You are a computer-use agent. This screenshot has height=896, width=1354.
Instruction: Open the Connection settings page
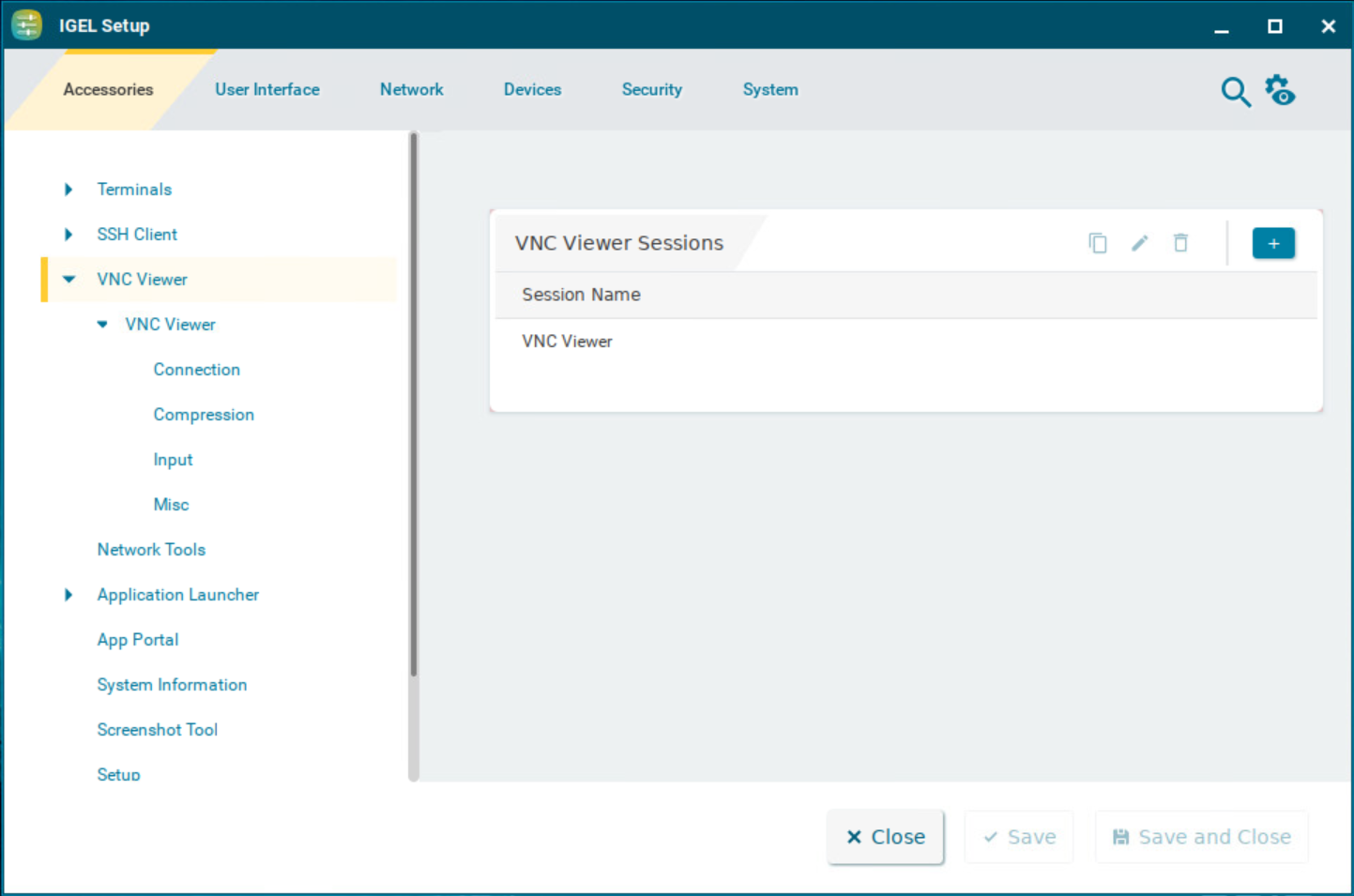[196, 370]
